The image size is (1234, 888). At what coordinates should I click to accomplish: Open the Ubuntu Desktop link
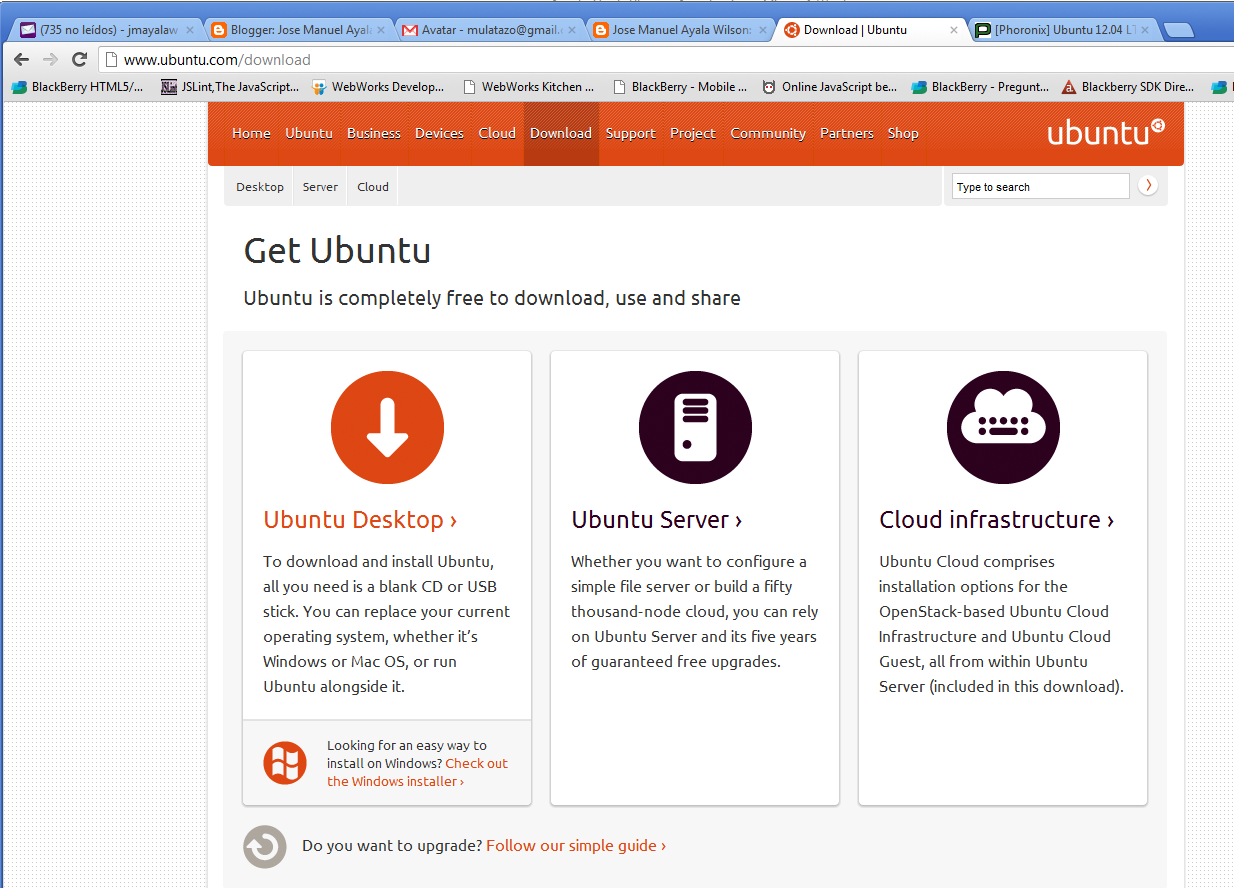[360, 520]
